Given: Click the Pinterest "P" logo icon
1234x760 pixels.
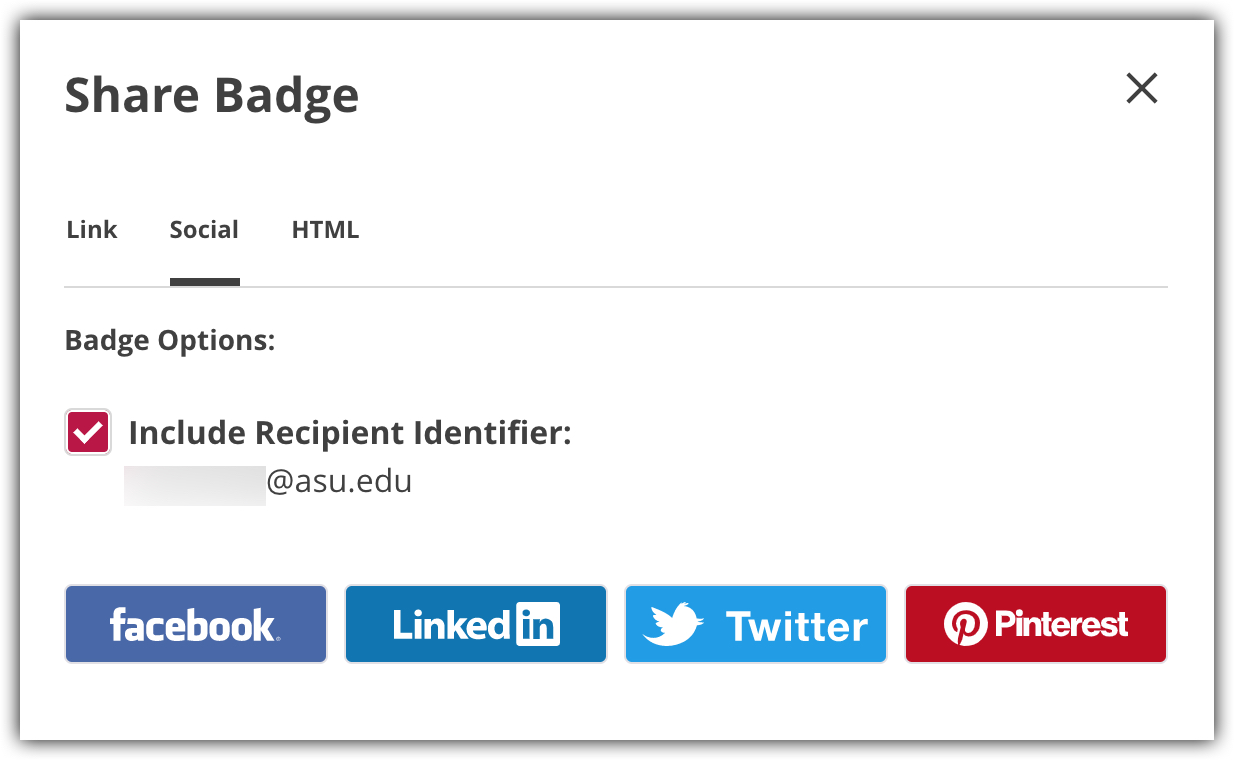Looking at the screenshot, I should [x=964, y=625].
